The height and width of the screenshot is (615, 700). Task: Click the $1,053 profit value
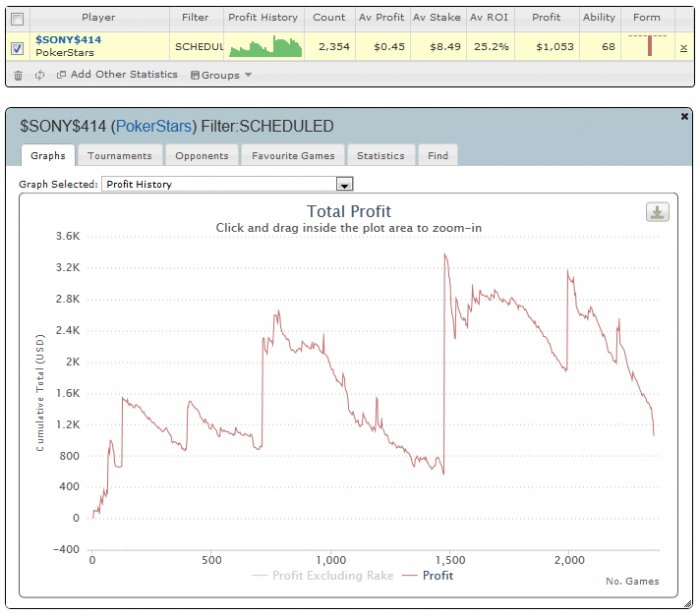click(x=555, y=47)
